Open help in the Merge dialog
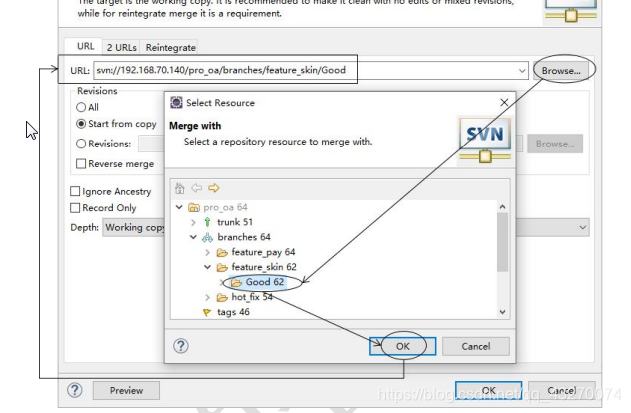The height and width of the screenshot is (413, 631). pyautogui.click(x=75, y=390)
